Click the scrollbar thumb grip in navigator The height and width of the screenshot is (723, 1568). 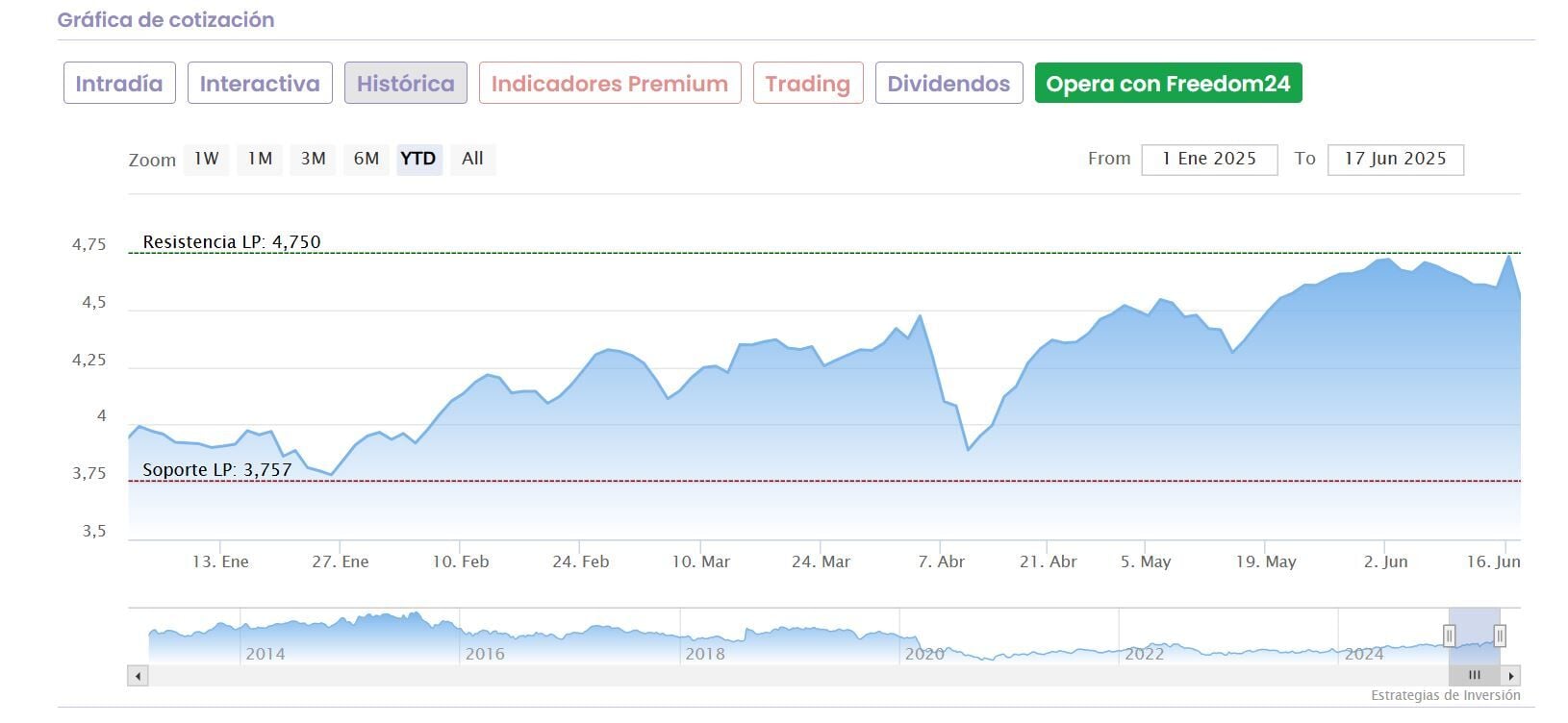1474,676
